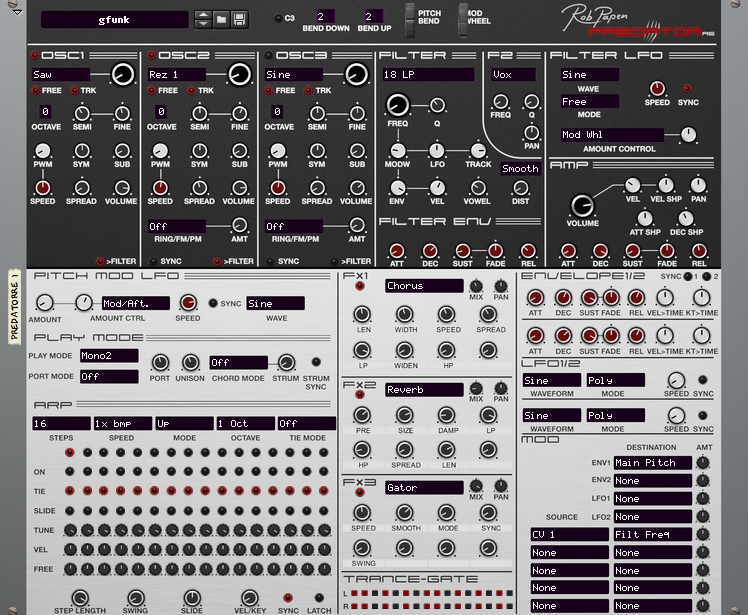Click the filter FREQ knob

pos(397,105)
